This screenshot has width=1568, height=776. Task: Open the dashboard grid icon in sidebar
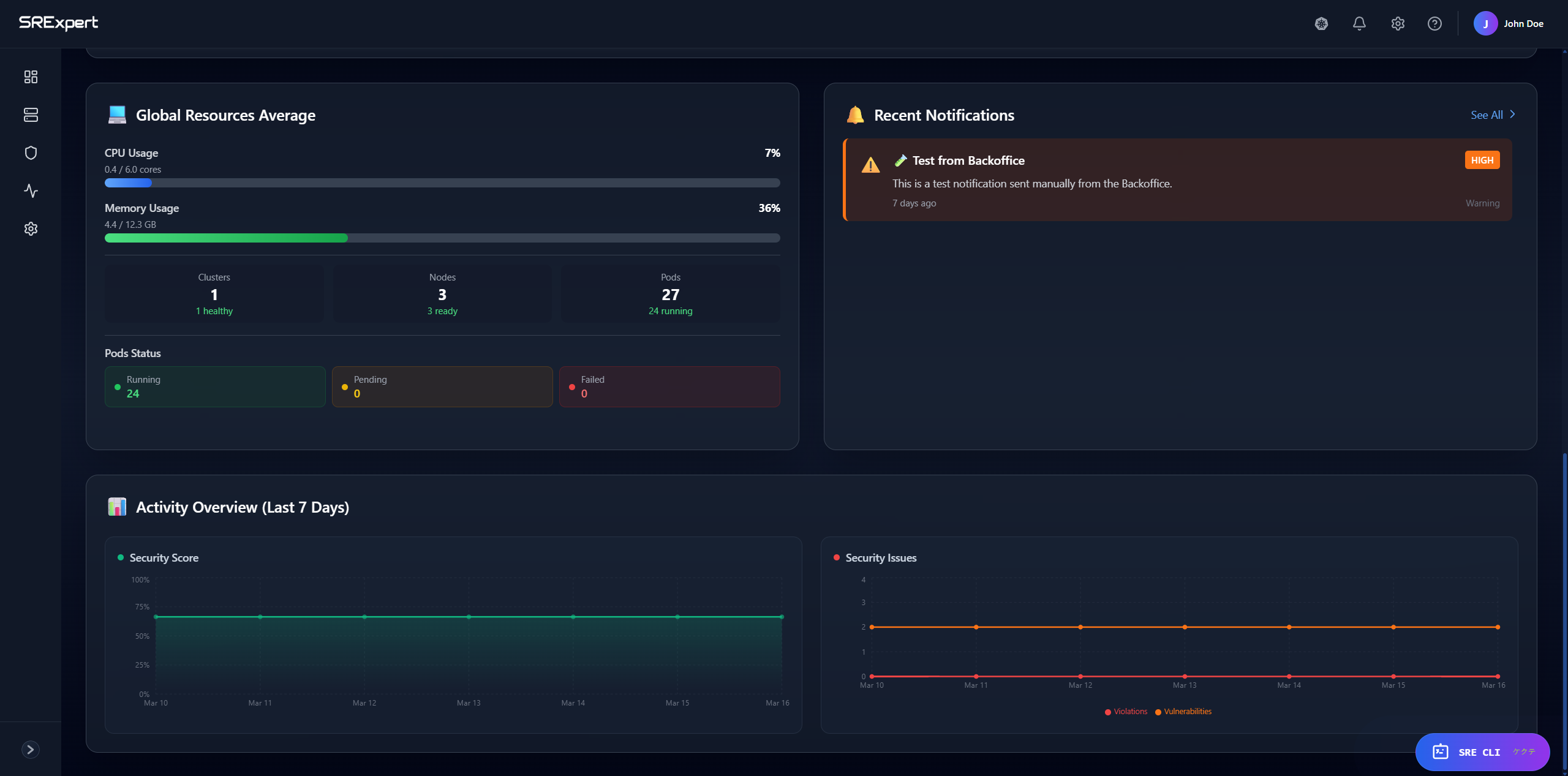click(31, 77)
